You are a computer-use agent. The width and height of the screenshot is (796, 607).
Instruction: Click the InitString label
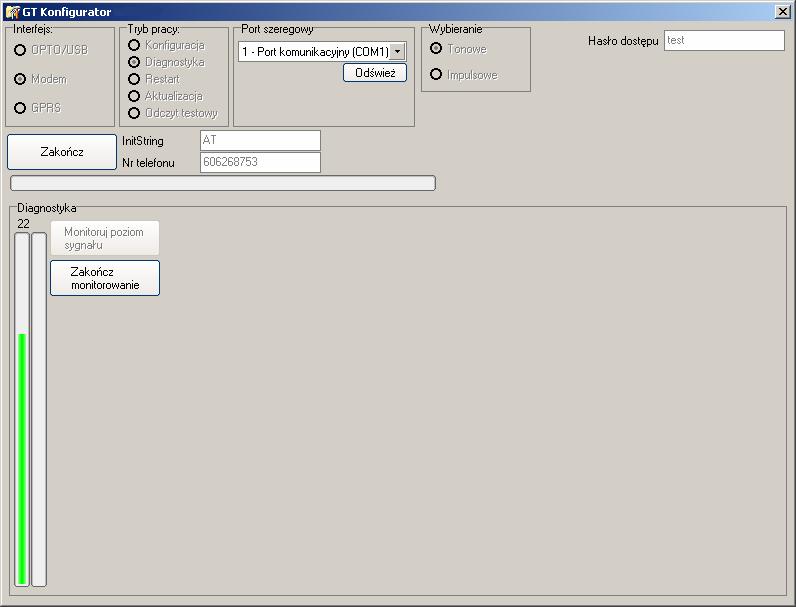tap(143, 141)
